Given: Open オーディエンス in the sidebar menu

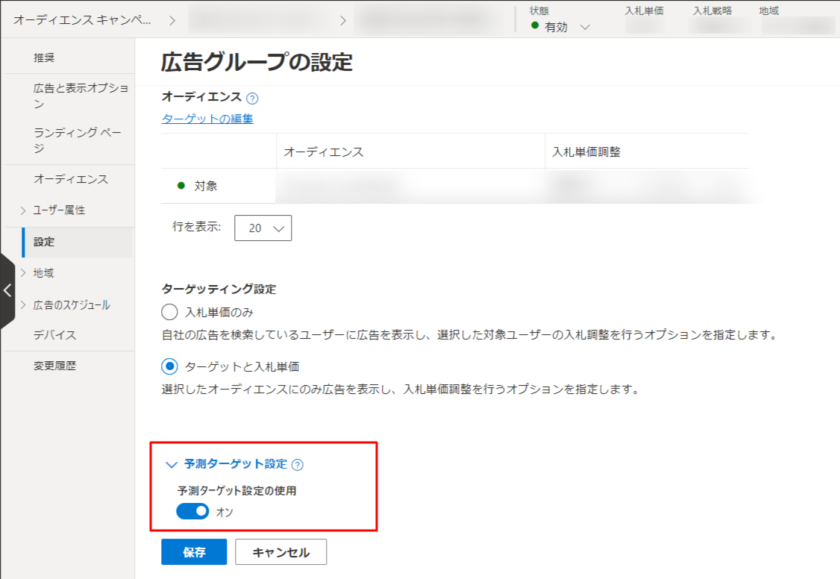Looking at the screenshot, I should coord(70,179).
